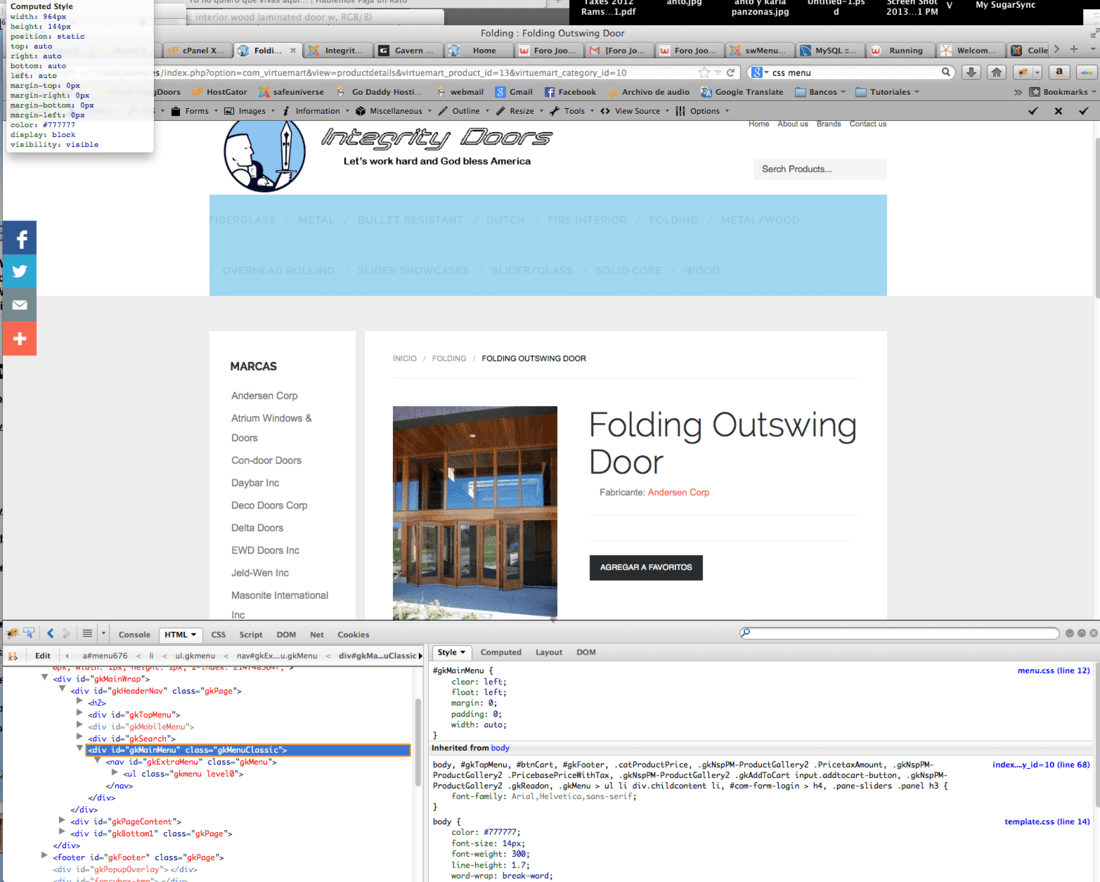Share page on Facebook sidebar icon
The image size is (1100, 882).
click(20, 239)
